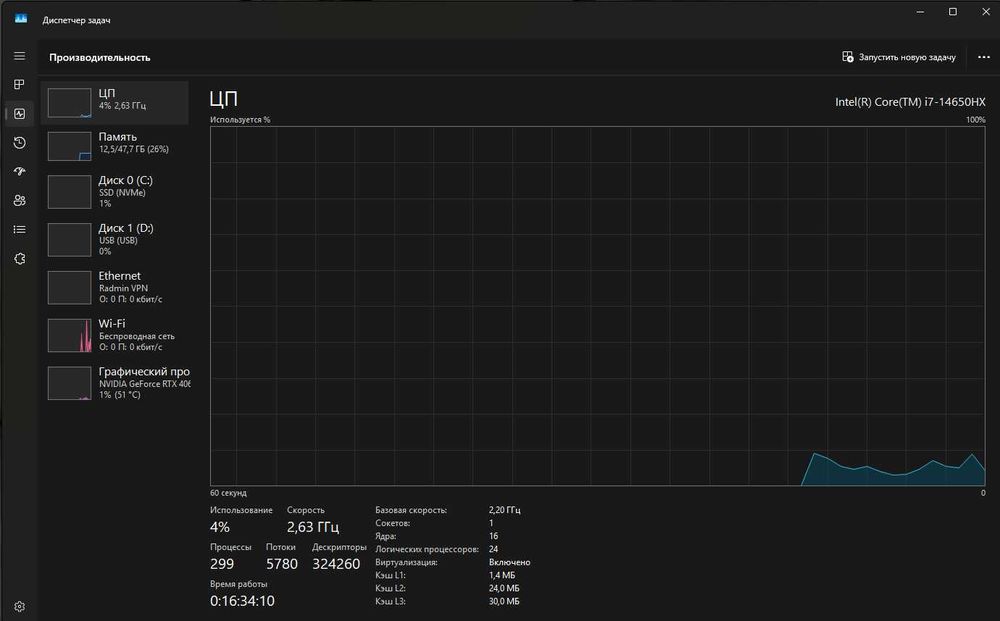Click the usage value '4%'
Viewport: 1000px width, 621px height.
219,527
